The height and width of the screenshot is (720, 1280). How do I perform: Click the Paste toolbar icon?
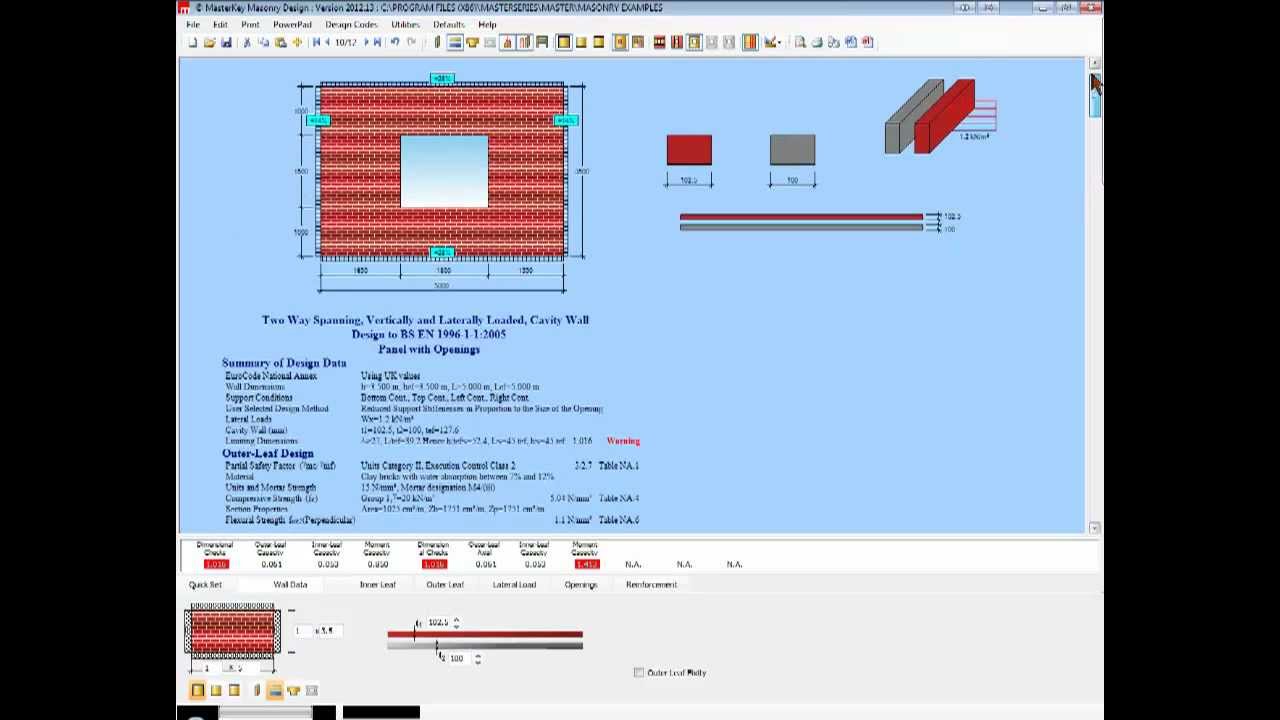pyautogui.click(x=280, y=42)
